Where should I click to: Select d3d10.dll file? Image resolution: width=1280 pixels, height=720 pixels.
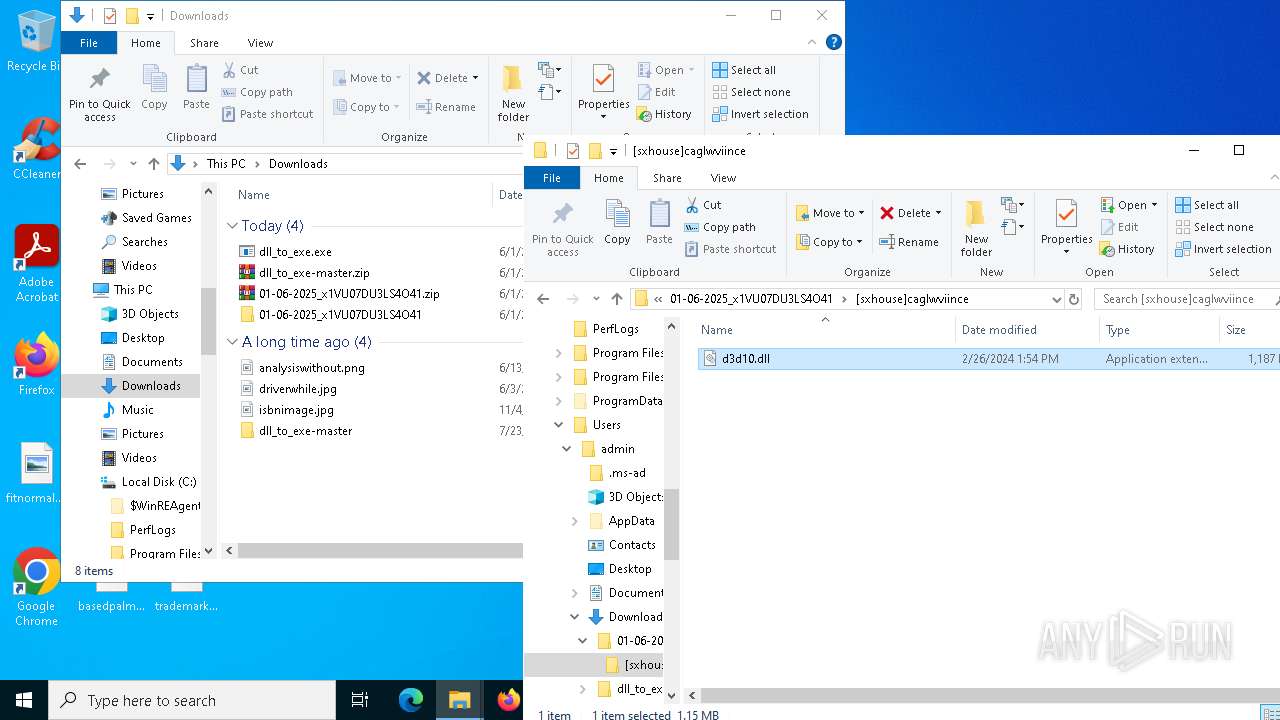pos(988,359)
